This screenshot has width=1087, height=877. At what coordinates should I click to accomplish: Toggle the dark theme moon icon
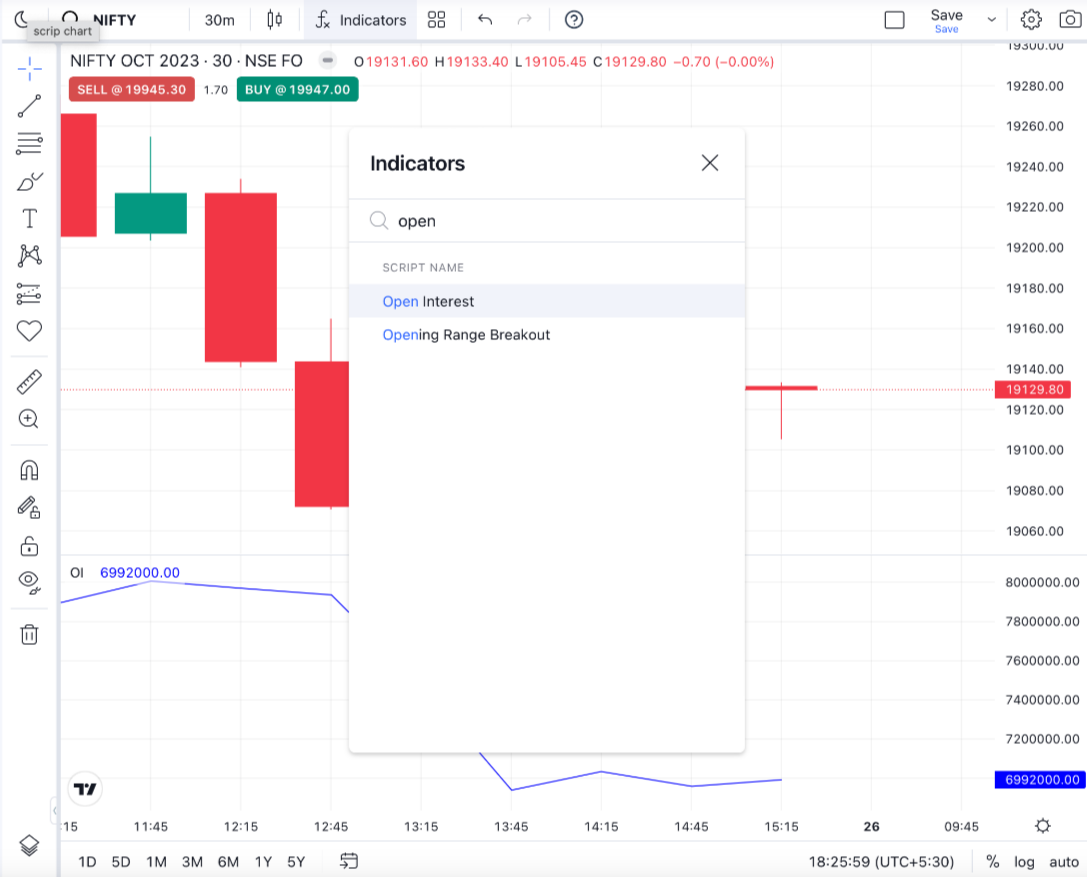pos(21,19)
